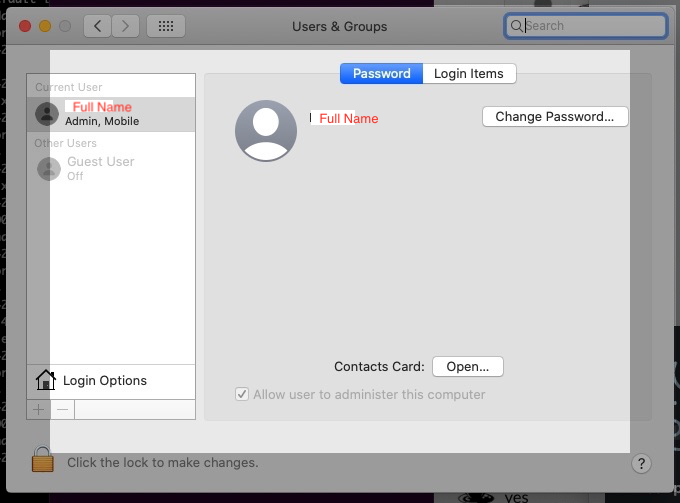Add a user with the plus button
The width and height of the screenshot is (680, 503).
[x=39, y=409]
